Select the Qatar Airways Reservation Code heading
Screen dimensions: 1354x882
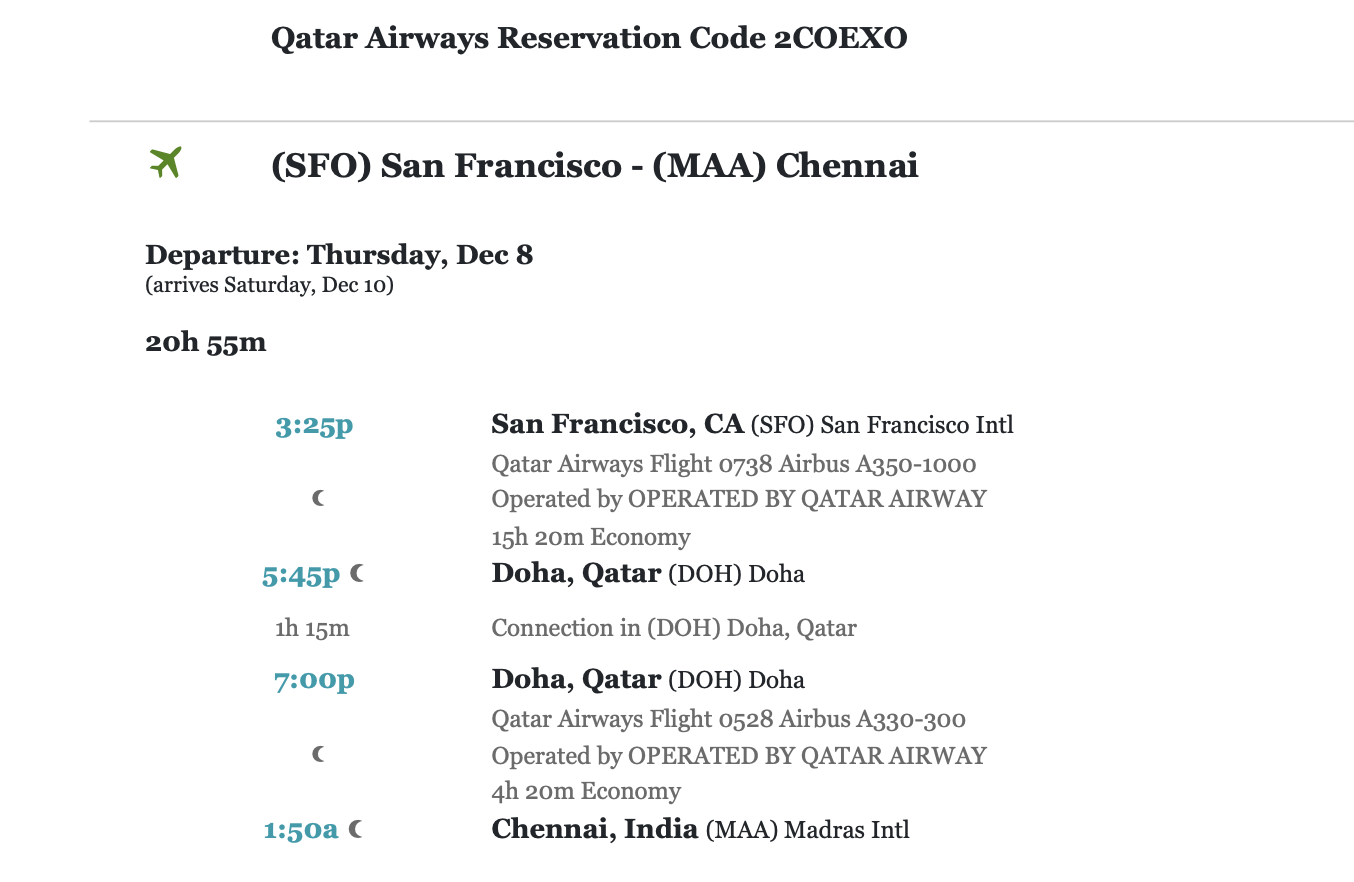[589, 38]
